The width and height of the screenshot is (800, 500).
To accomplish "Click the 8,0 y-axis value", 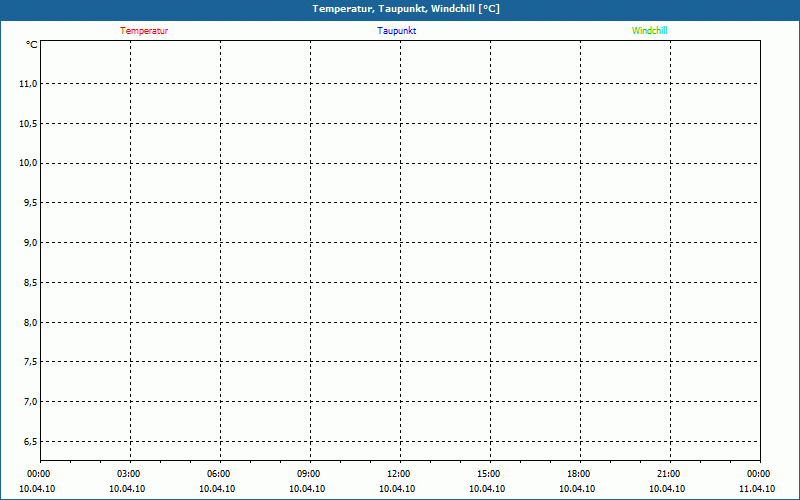I will coord(30,322).
